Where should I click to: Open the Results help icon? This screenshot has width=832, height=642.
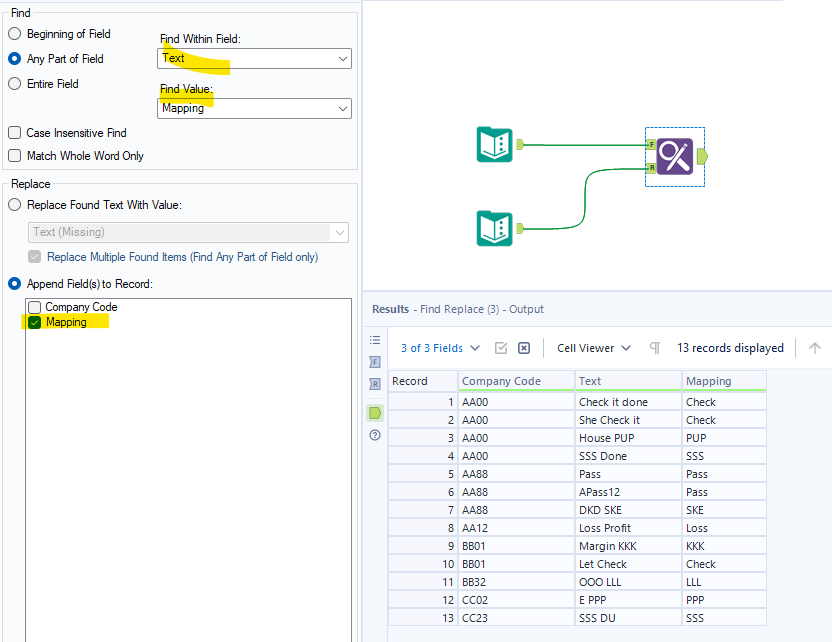(x=375, y=435)
